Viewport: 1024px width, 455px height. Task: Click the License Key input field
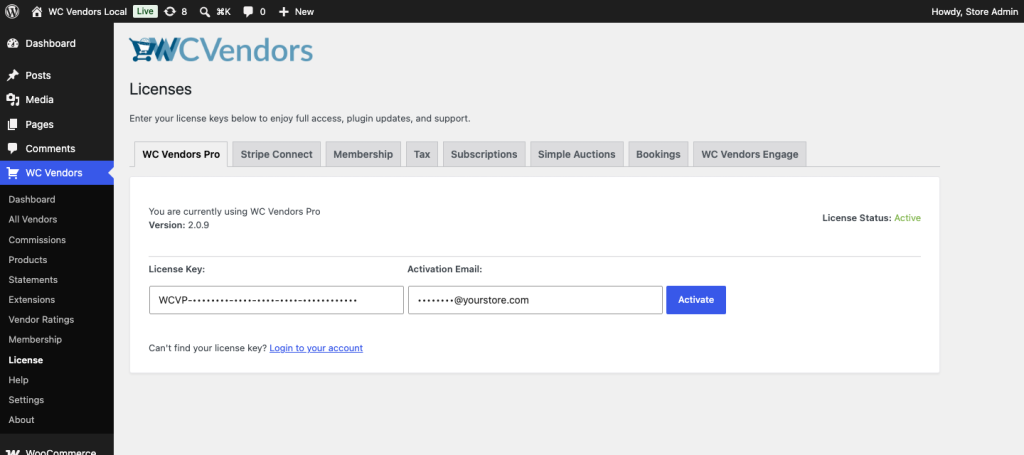pos(276,300)
